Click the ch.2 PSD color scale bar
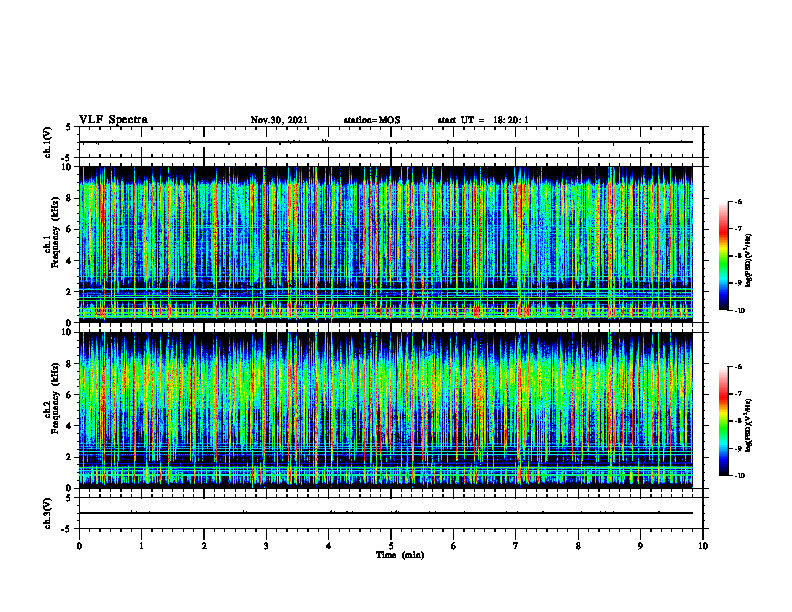 724,421
